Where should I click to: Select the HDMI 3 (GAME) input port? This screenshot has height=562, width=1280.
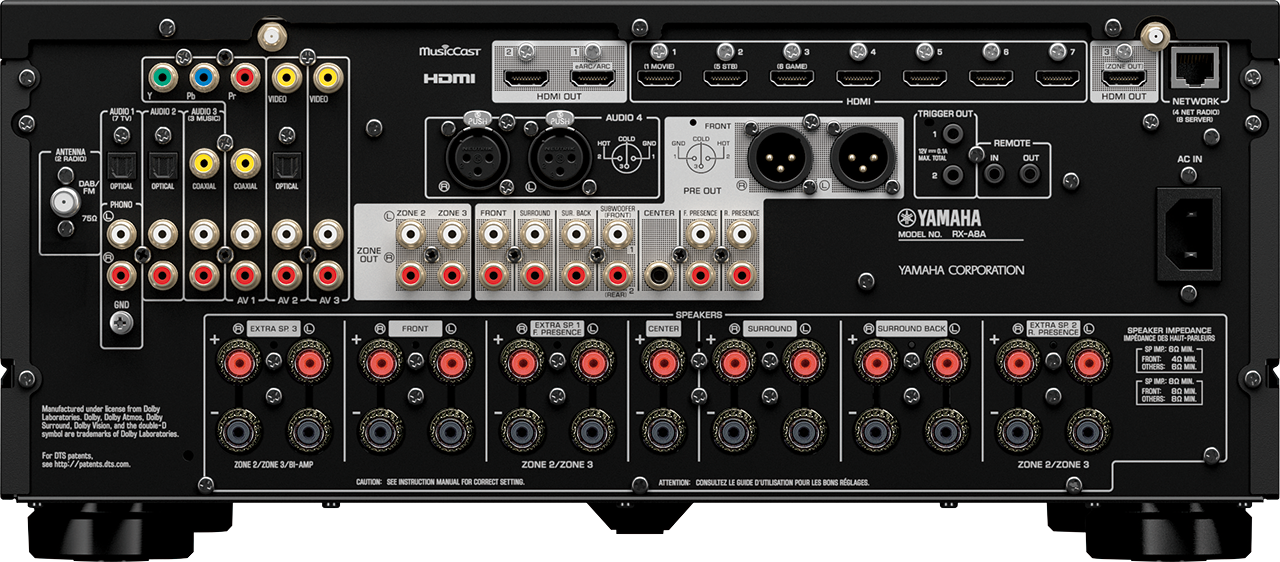791,77
